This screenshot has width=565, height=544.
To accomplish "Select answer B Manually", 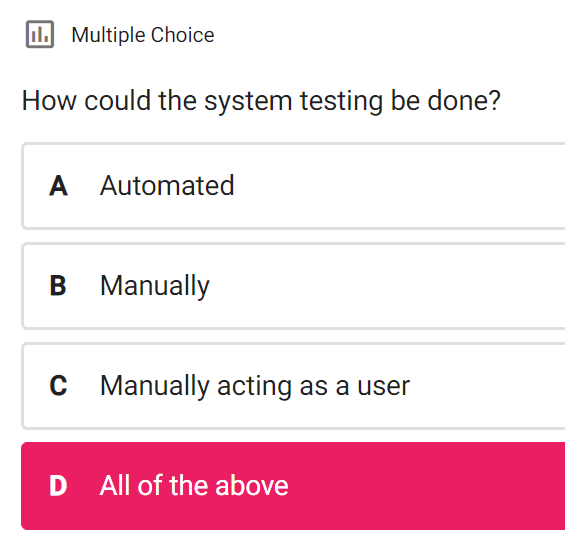I will click(293, 286).
